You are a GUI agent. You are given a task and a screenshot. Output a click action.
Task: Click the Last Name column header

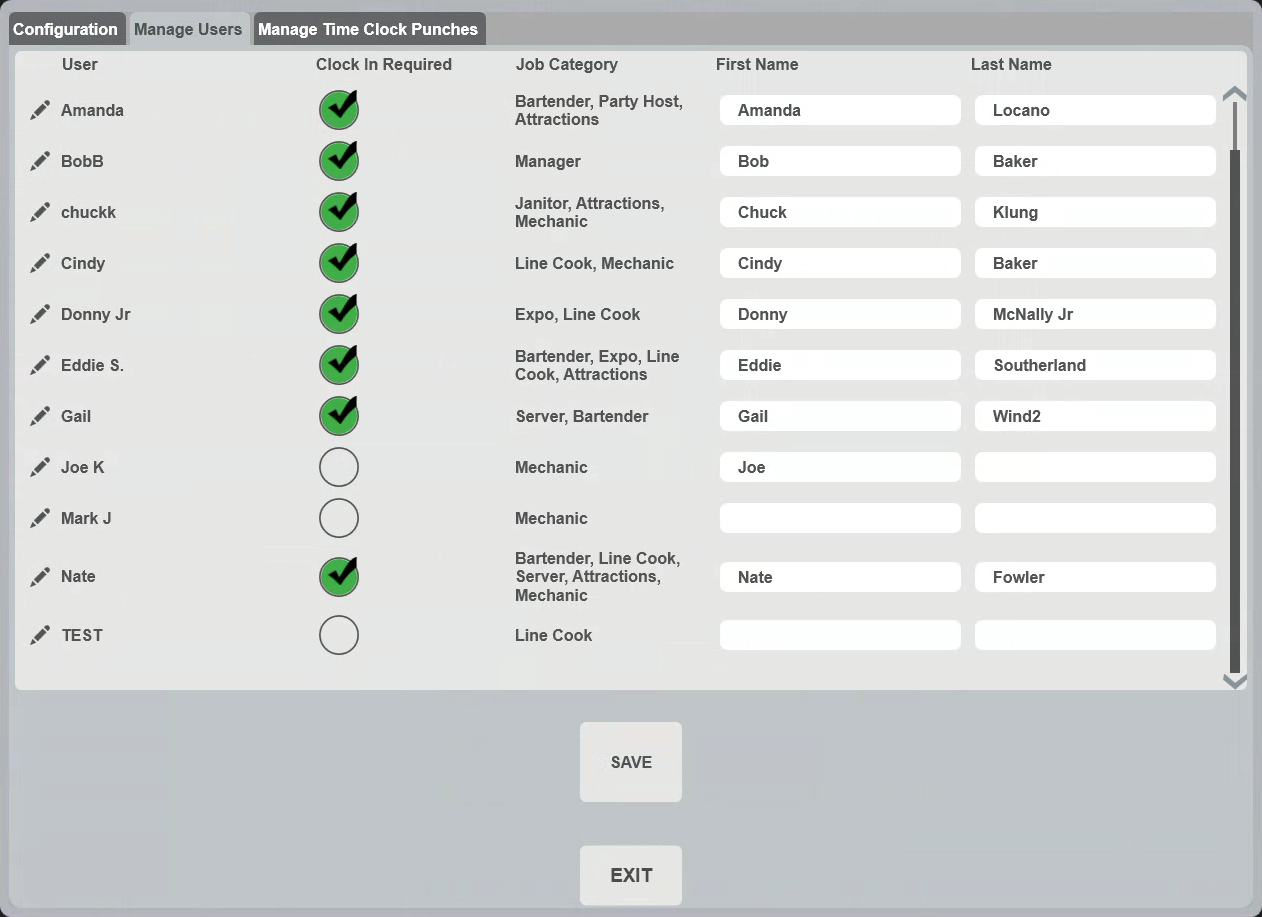click(1011, 64)
